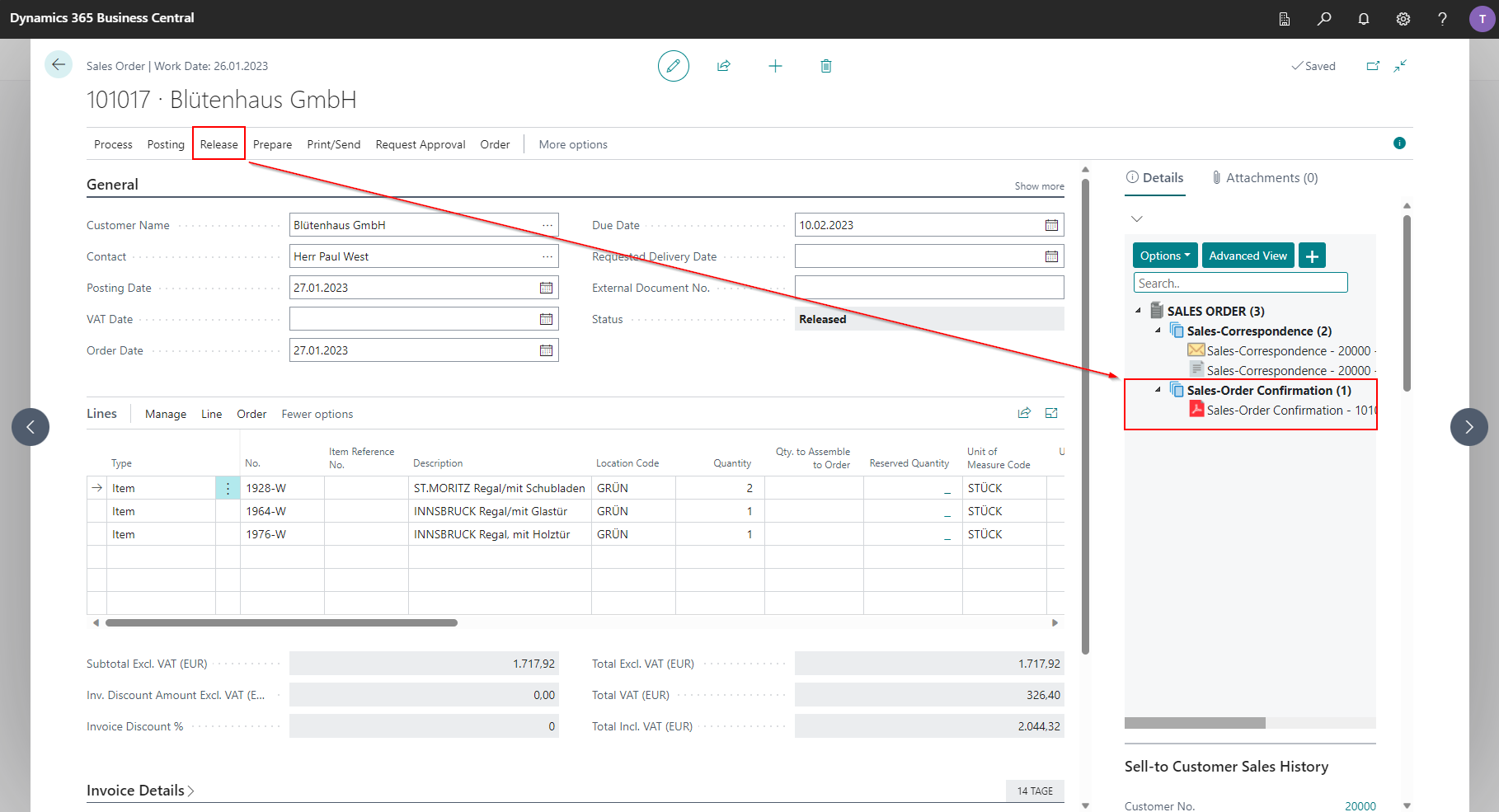This screenshot has width=1499, height=812.
Task: Collapse the SALES ORDER (3) tree node
Action: (x=1139, y=311)
